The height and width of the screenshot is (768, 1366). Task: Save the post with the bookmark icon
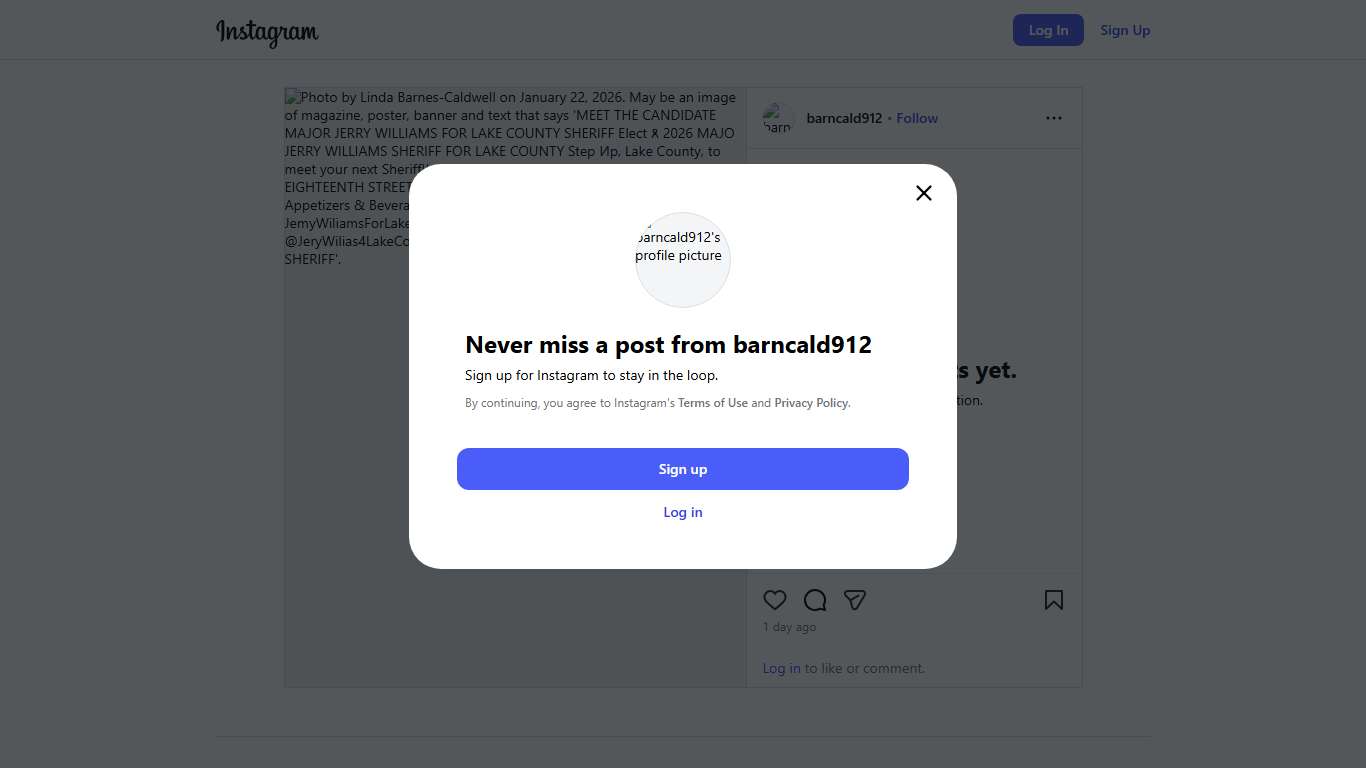1053,600
